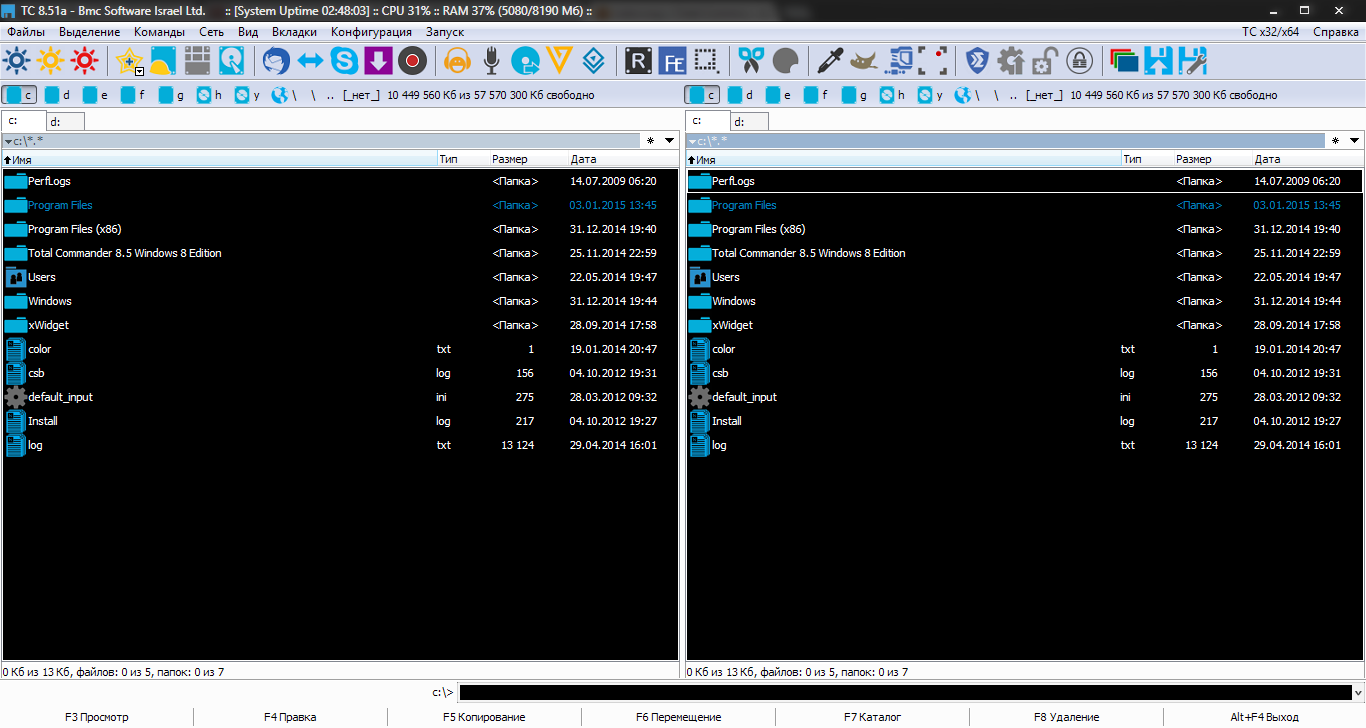
Task: Select drive g in left panel
Action: coord(170,95)
